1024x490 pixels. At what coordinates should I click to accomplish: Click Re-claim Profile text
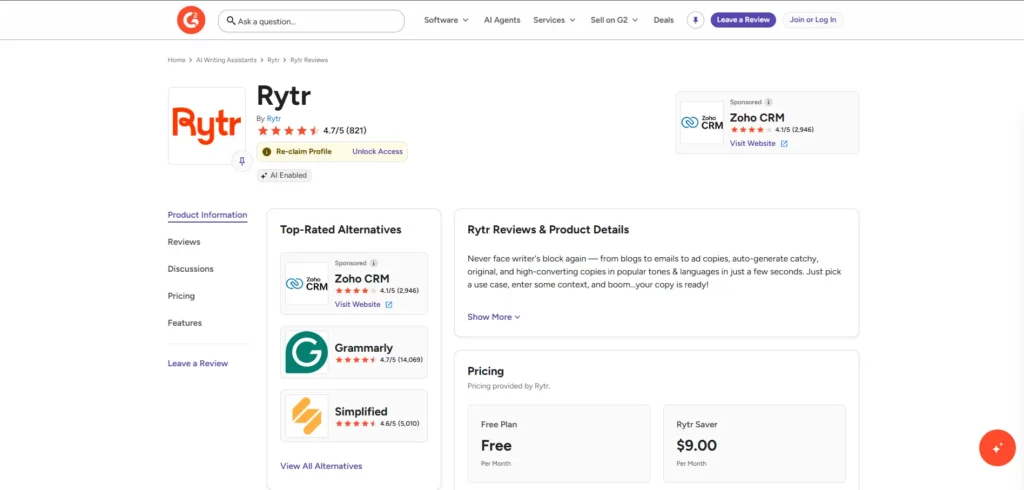pos(304,152)
